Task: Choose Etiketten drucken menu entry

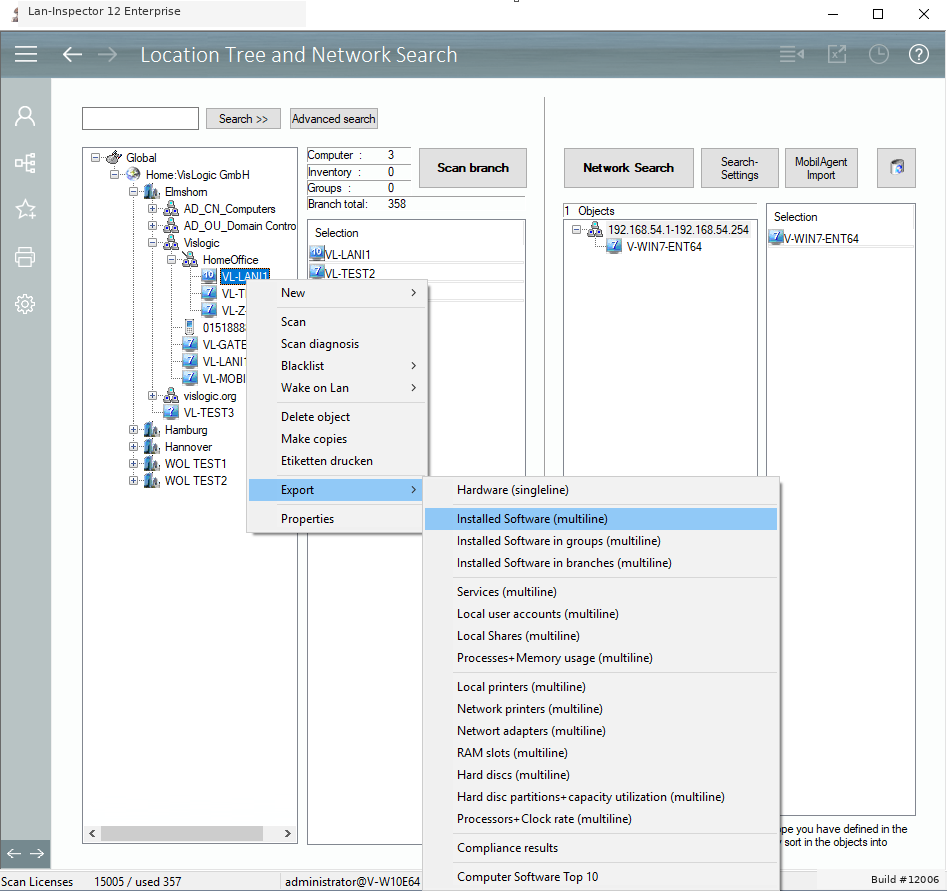Action: [x=336, y=461]
